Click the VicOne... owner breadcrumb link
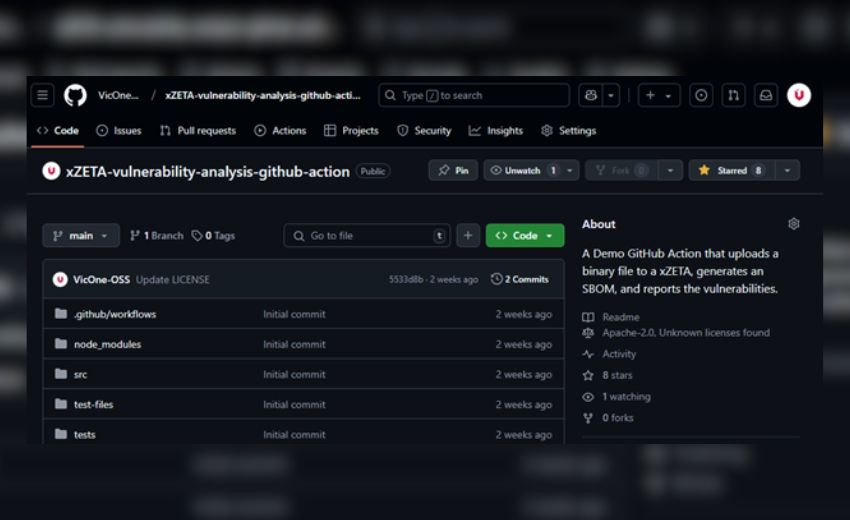 (x=118, y=95)
